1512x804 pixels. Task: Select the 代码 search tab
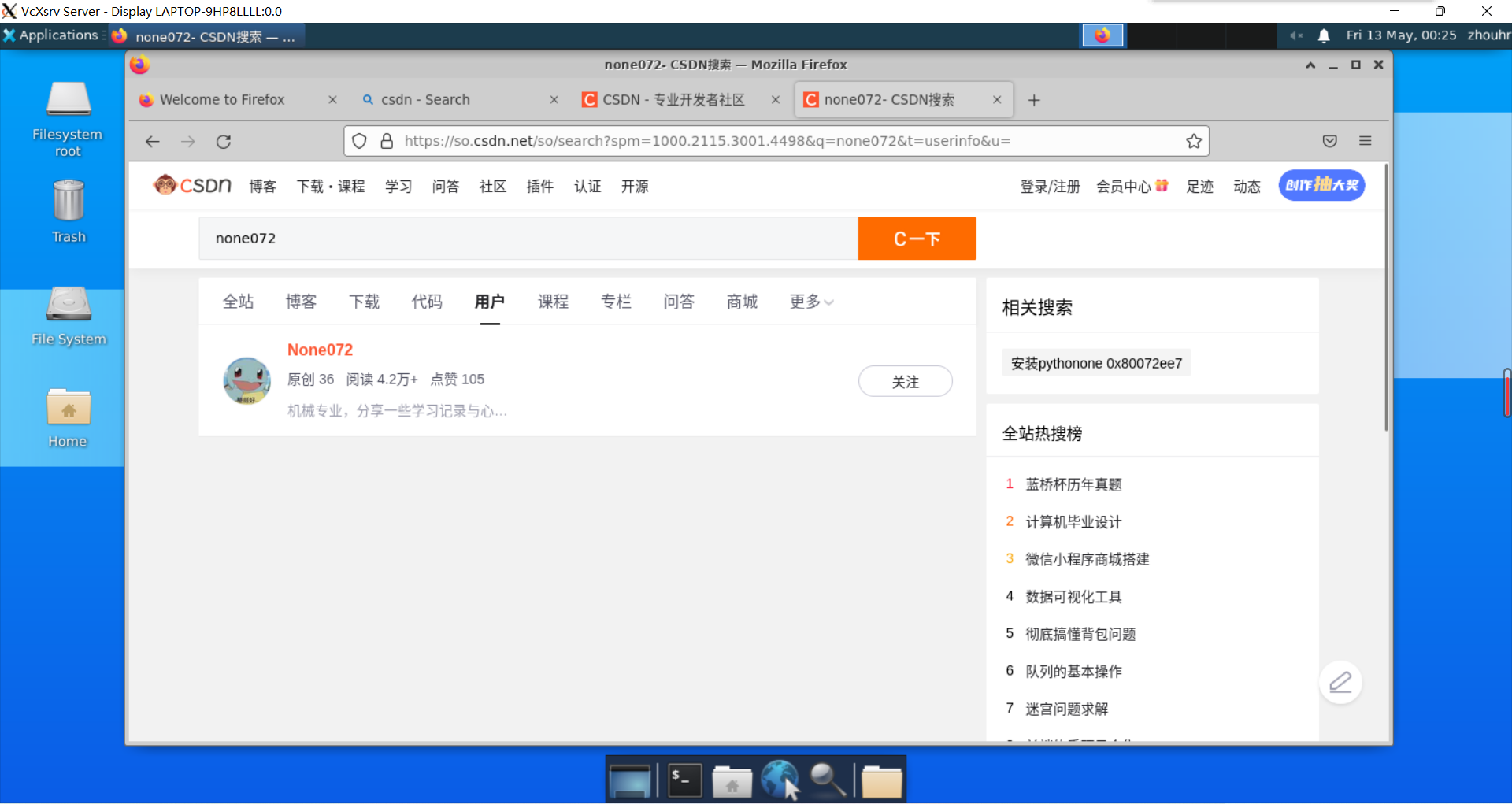pos(428,302)
